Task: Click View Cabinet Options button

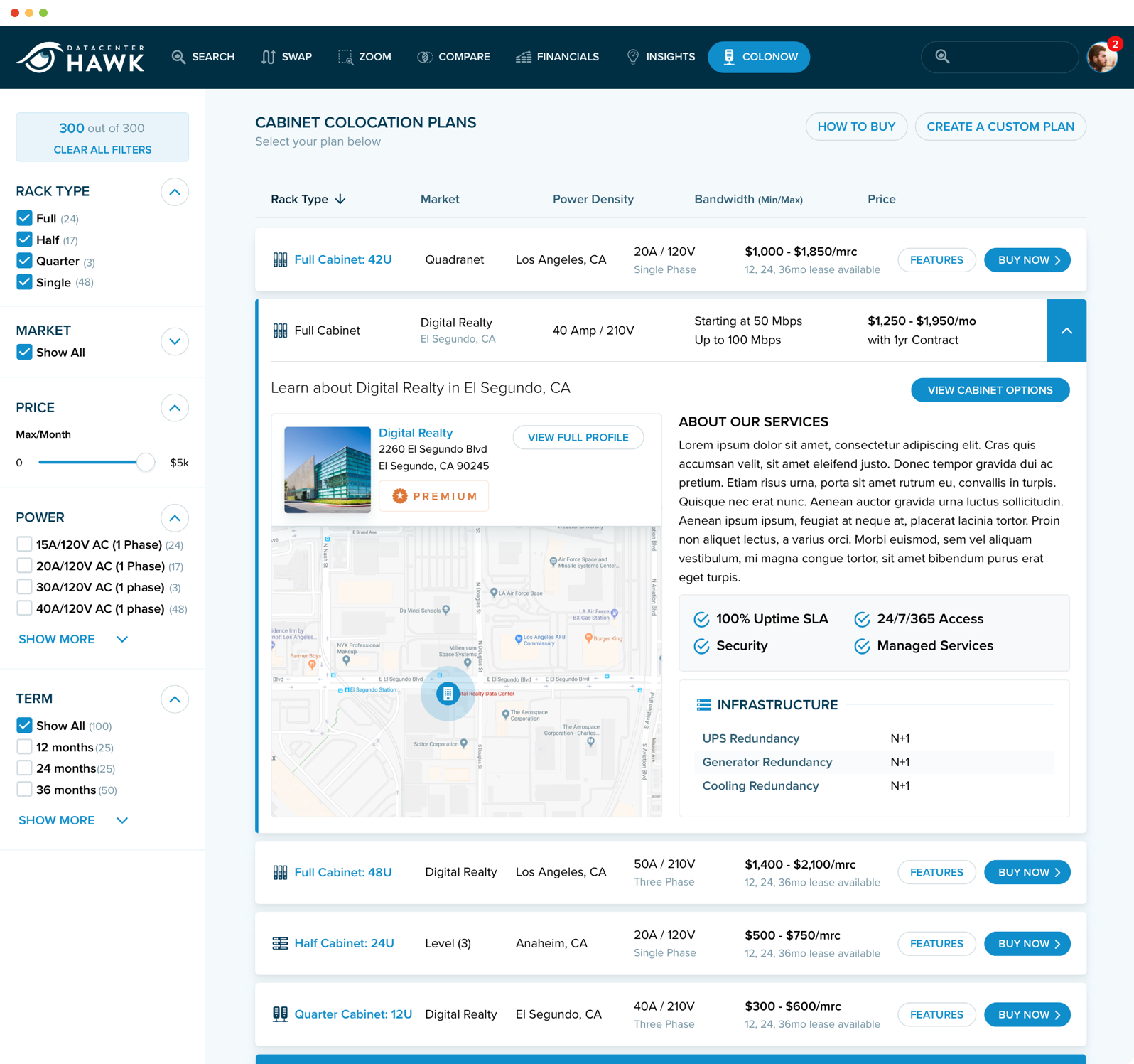Action: tap(990, 390)
